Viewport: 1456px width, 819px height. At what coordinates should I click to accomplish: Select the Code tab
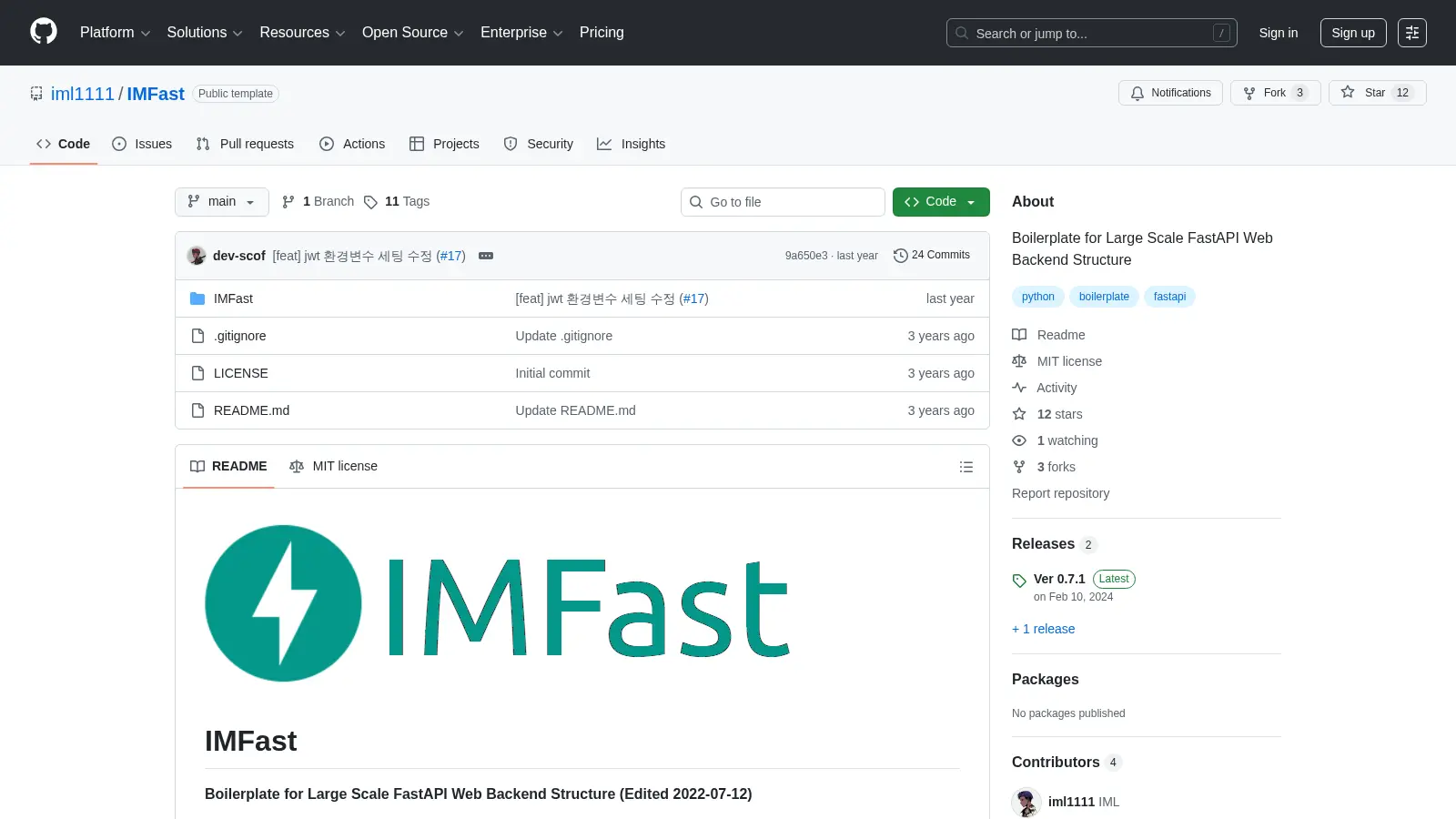tap(64, 144)
